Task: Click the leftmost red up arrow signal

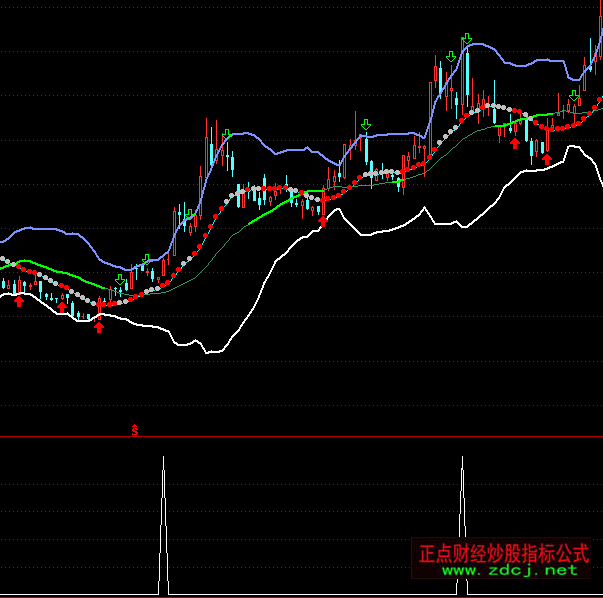Action: click(x=18, y=300)
